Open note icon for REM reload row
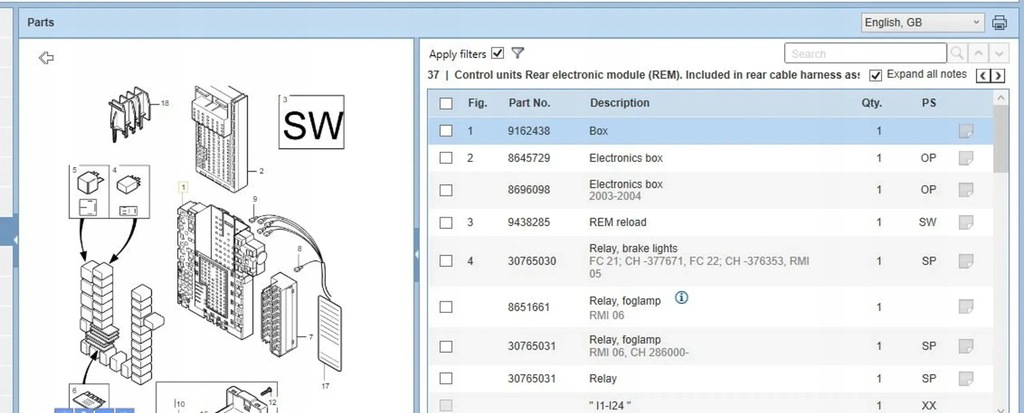The height and width of the screenshot is (413, 1024). point(966,223)
